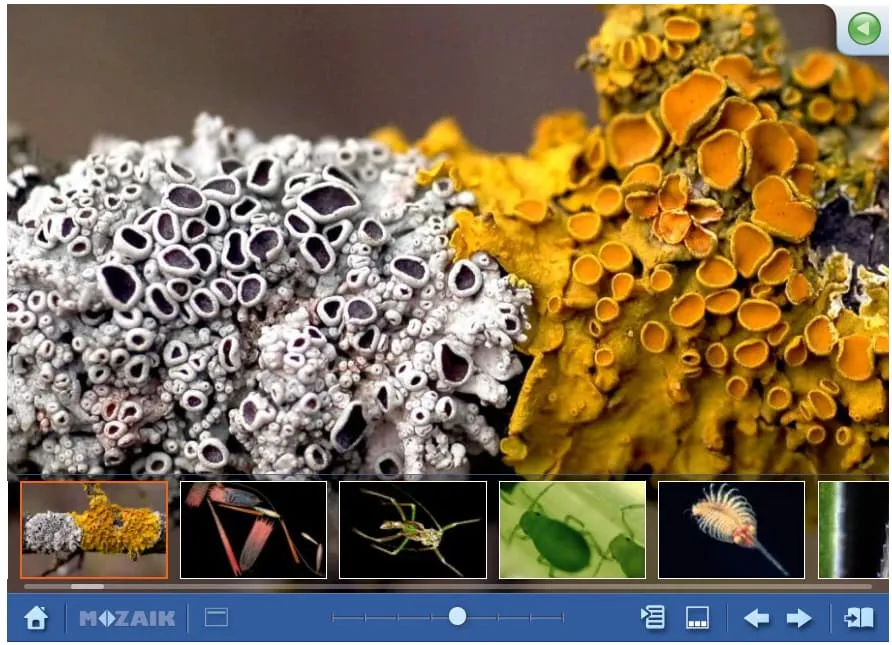The width and height of the screenshot is (892, 645).
Task: Select the brine shrimp thumbnail
Action: (732, 530)
